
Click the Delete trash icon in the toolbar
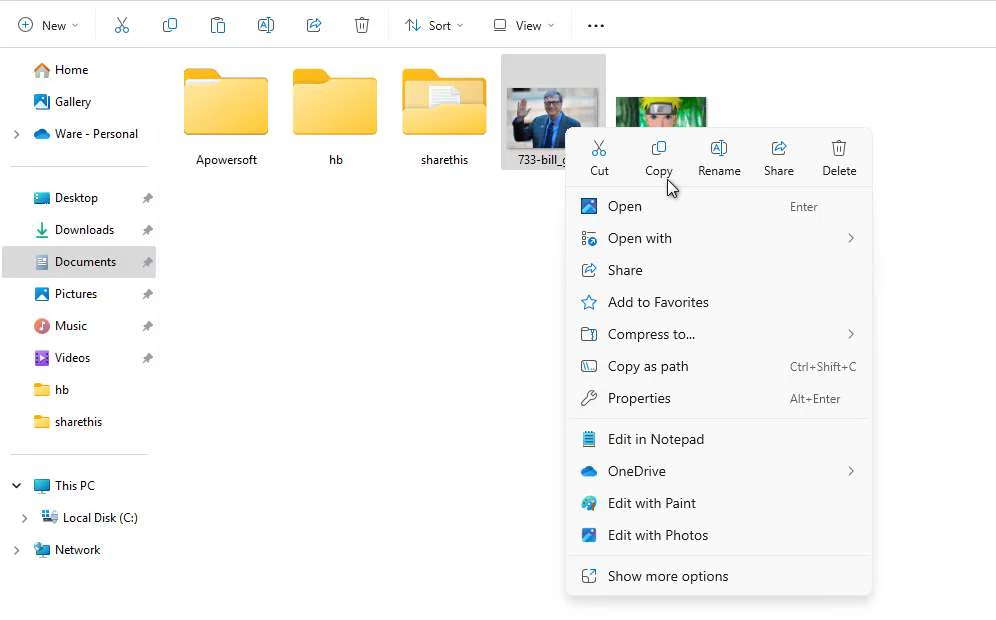(x=362, y=24)
